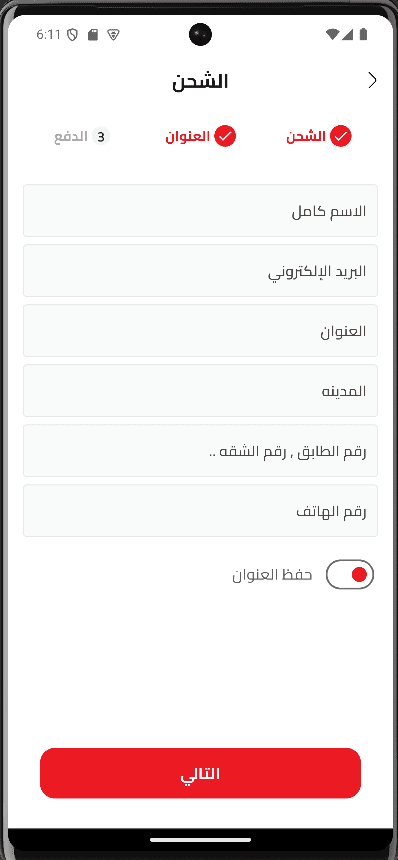The width and height of the screenshot is (398, 860).
Task: Click the red التالي button
Action: (x=200, y=773)
